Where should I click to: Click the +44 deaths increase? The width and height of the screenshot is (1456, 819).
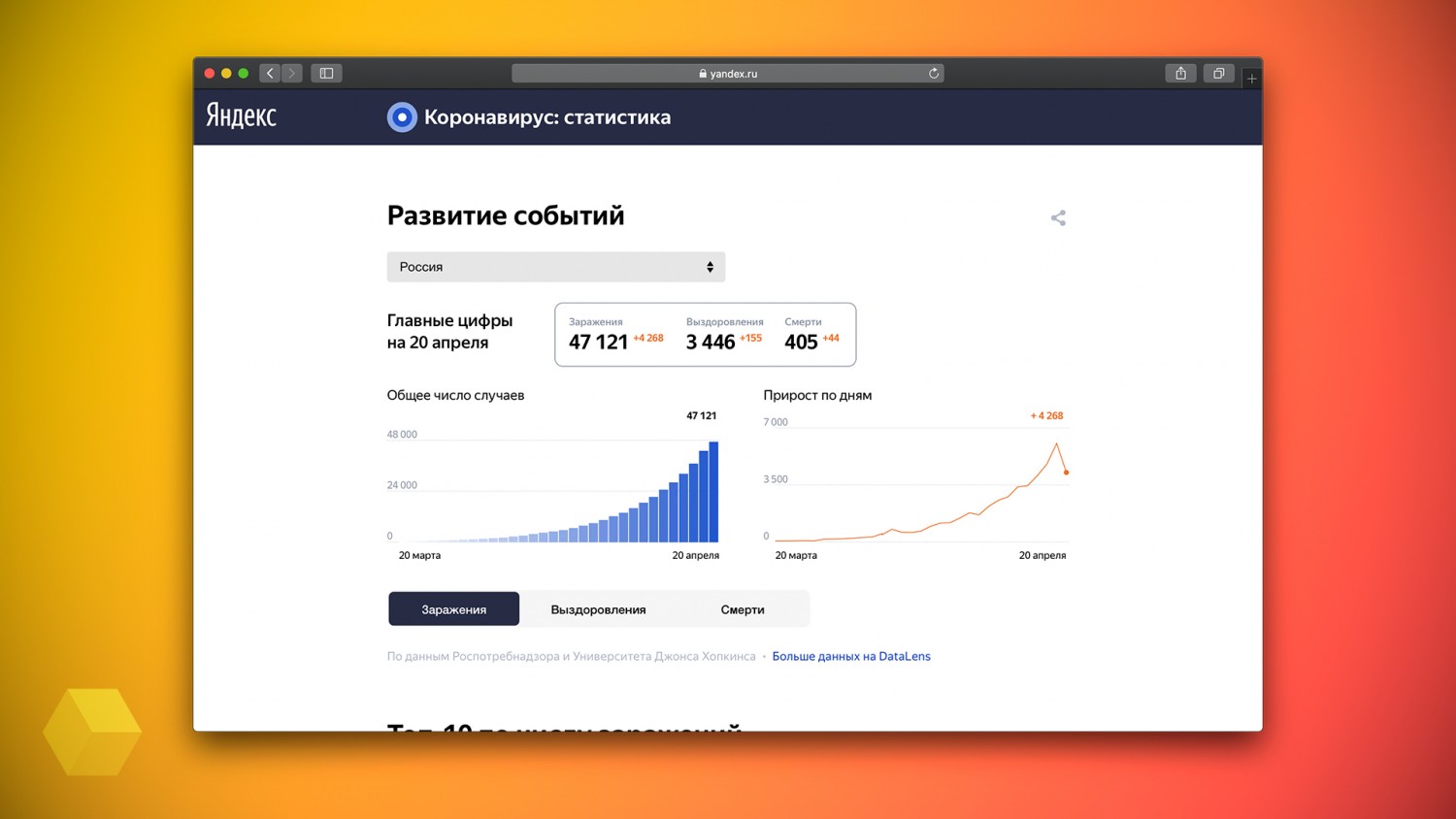(831, 338)
